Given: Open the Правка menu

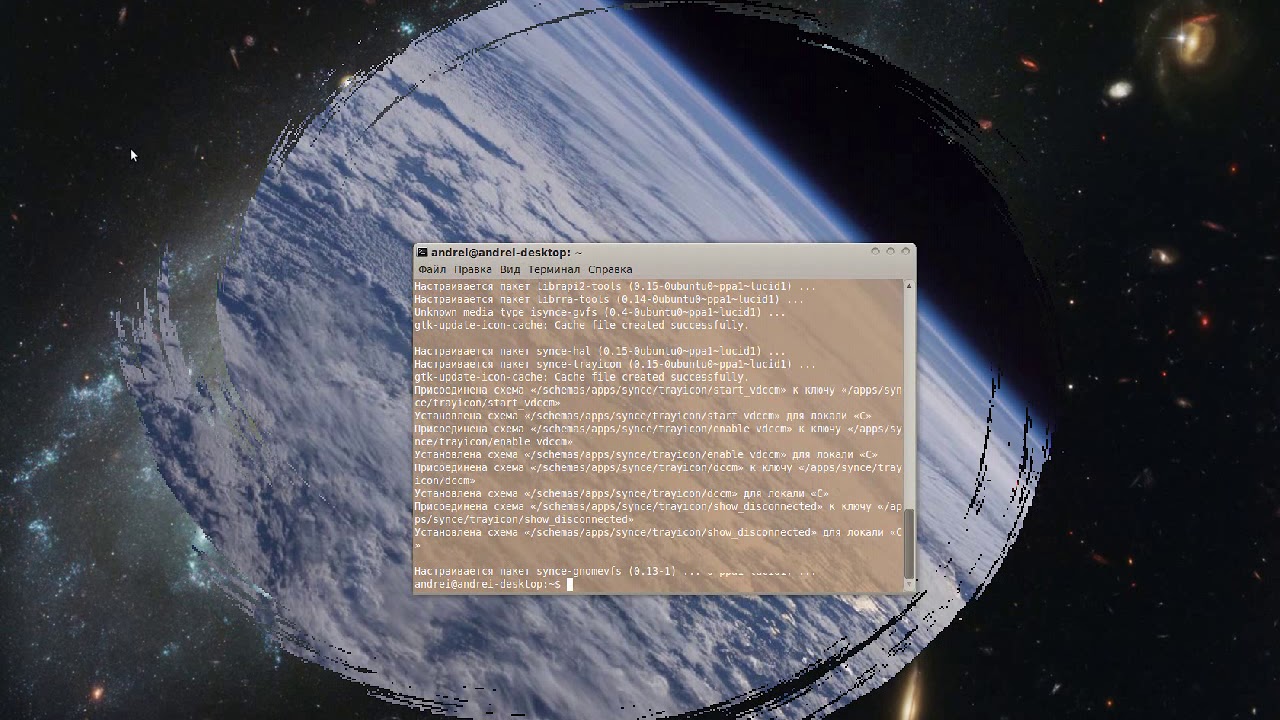Looking at the screenshot, I should click(x=473, y=269).
